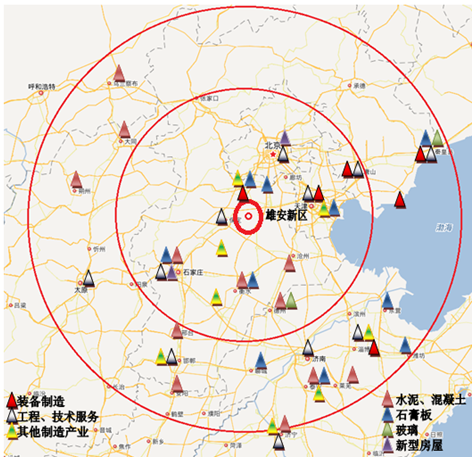Select the blue marker above 聊城

[x=261, y=361]
